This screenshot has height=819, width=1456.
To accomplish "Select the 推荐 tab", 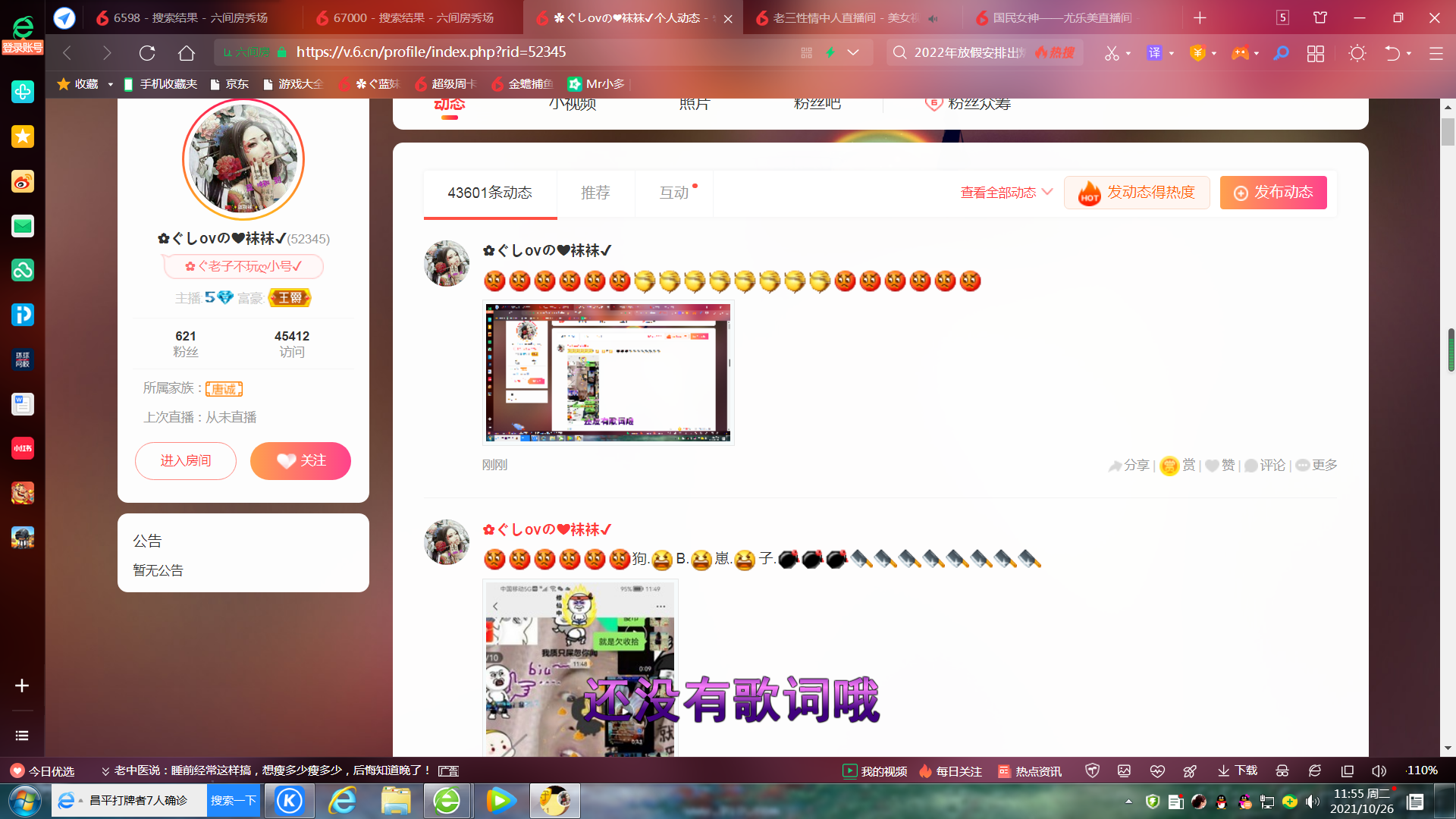I will click(x=595, y=193).
